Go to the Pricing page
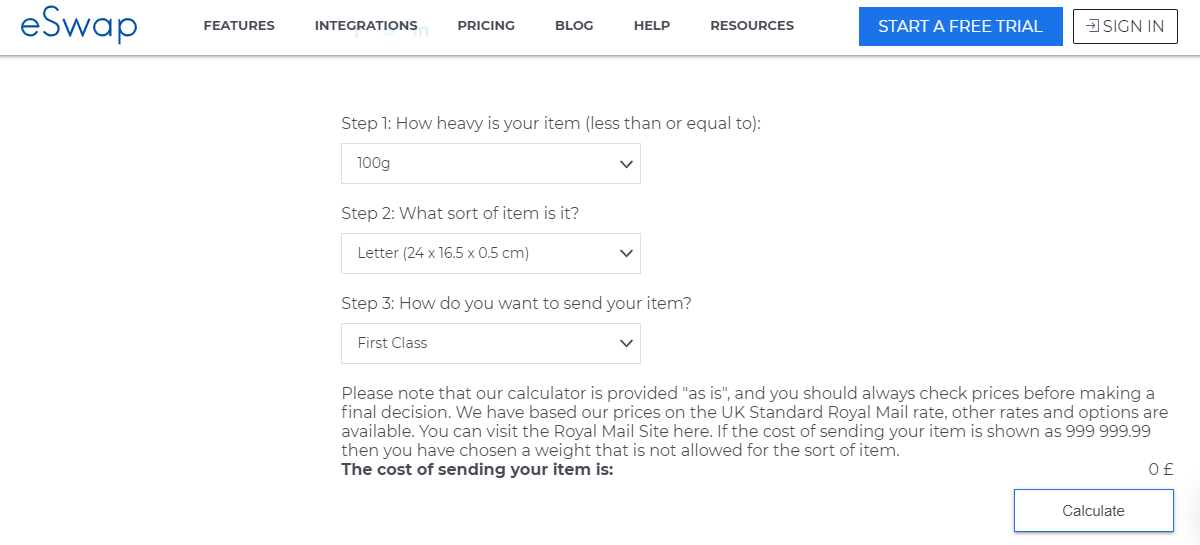Viewport: 1200px width, 545px height. 486,26
